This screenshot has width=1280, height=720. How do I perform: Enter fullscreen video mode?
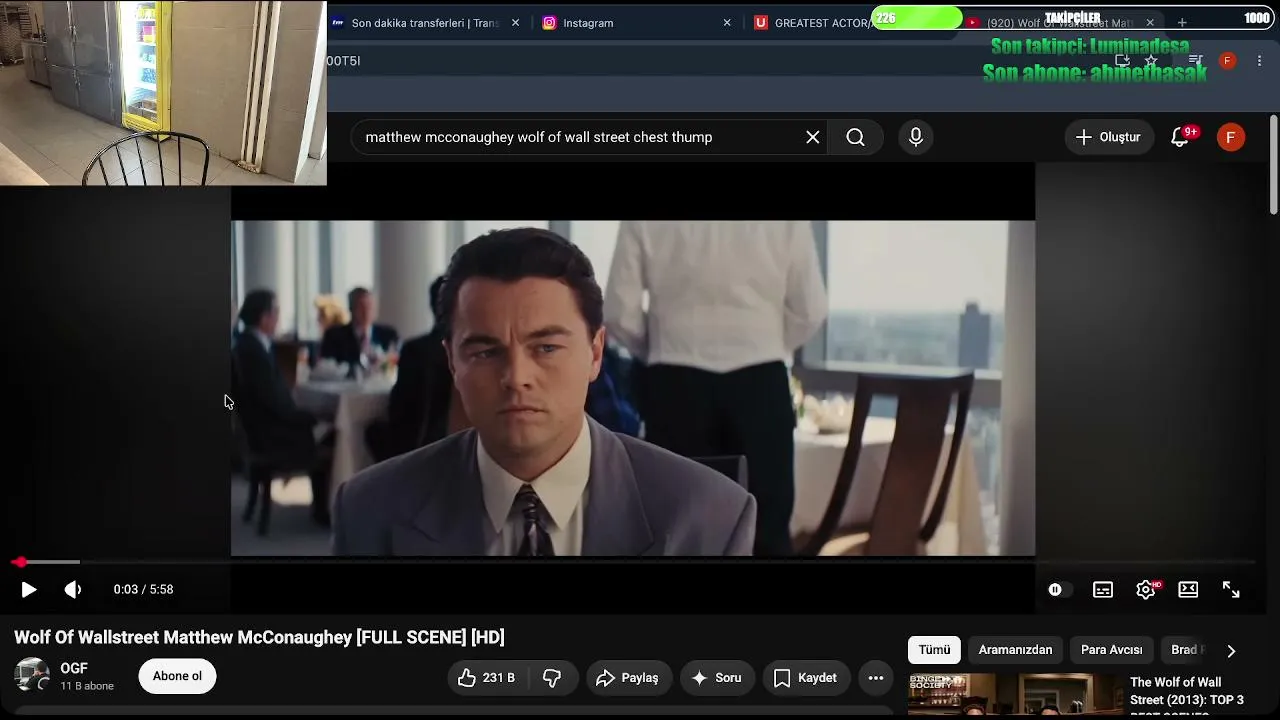pos(1231,590)
